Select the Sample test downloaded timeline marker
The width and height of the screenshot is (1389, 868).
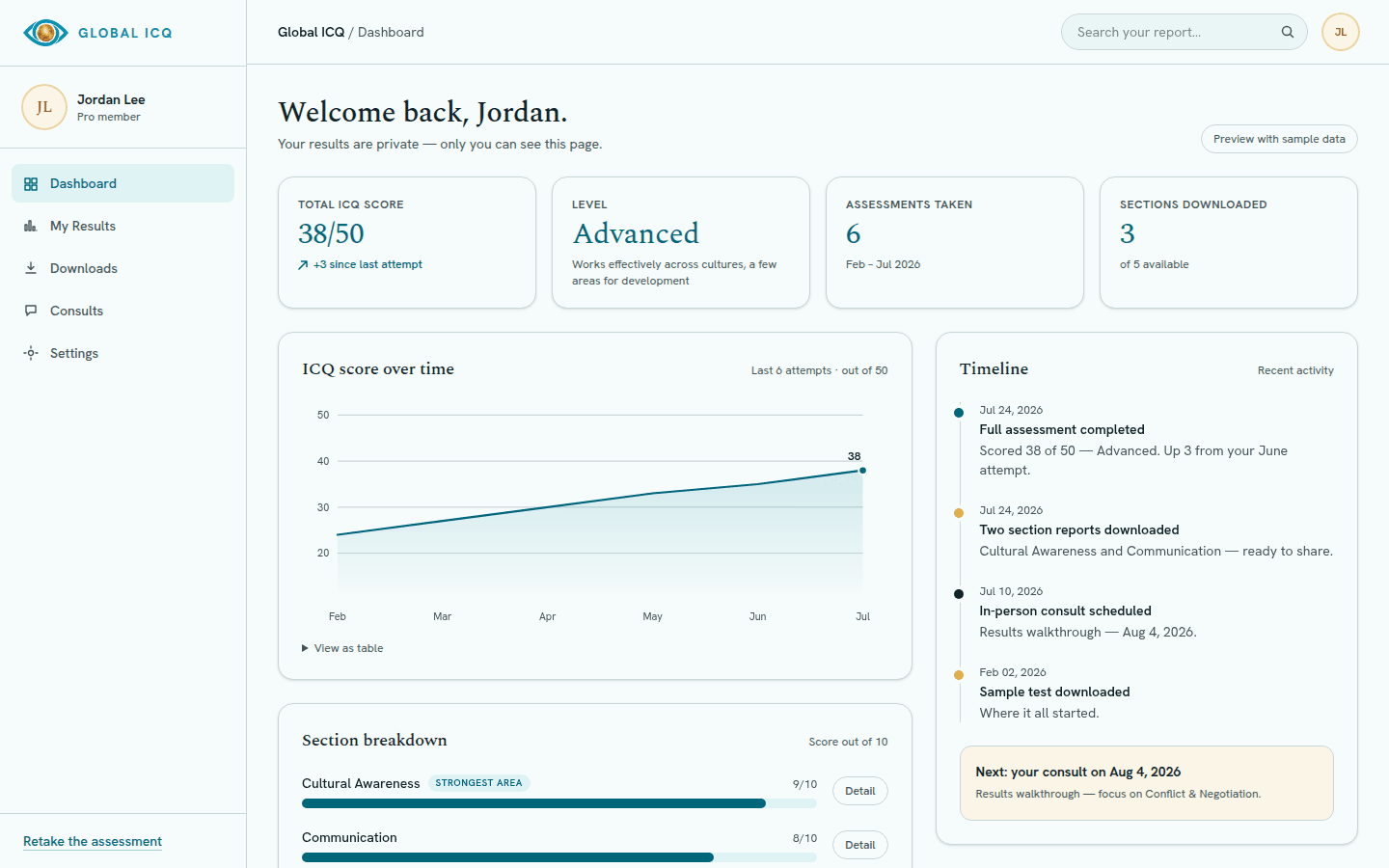tap(959, 675)
